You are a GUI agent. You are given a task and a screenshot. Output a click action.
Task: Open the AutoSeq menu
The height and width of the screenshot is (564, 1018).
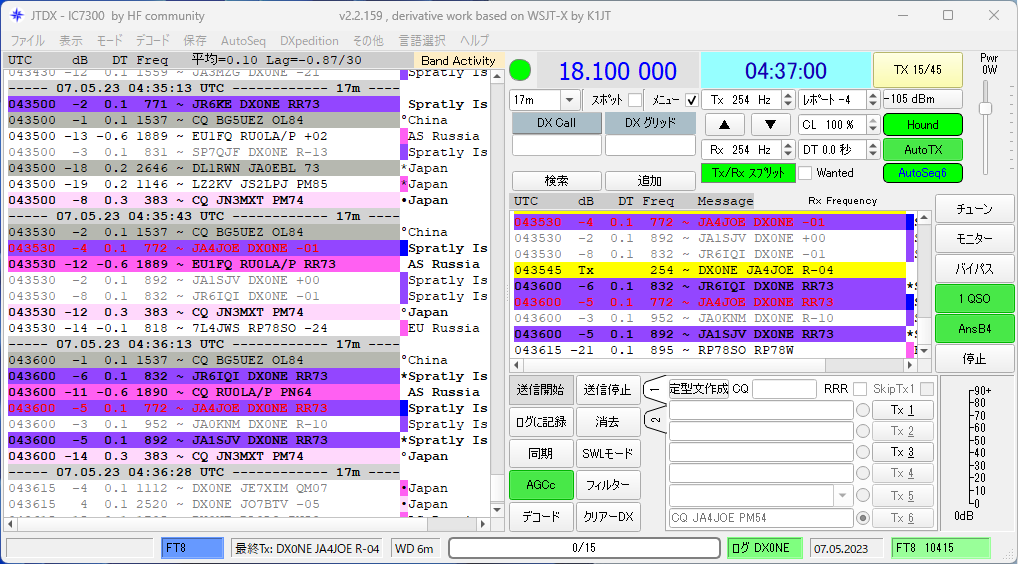(243, 41)
